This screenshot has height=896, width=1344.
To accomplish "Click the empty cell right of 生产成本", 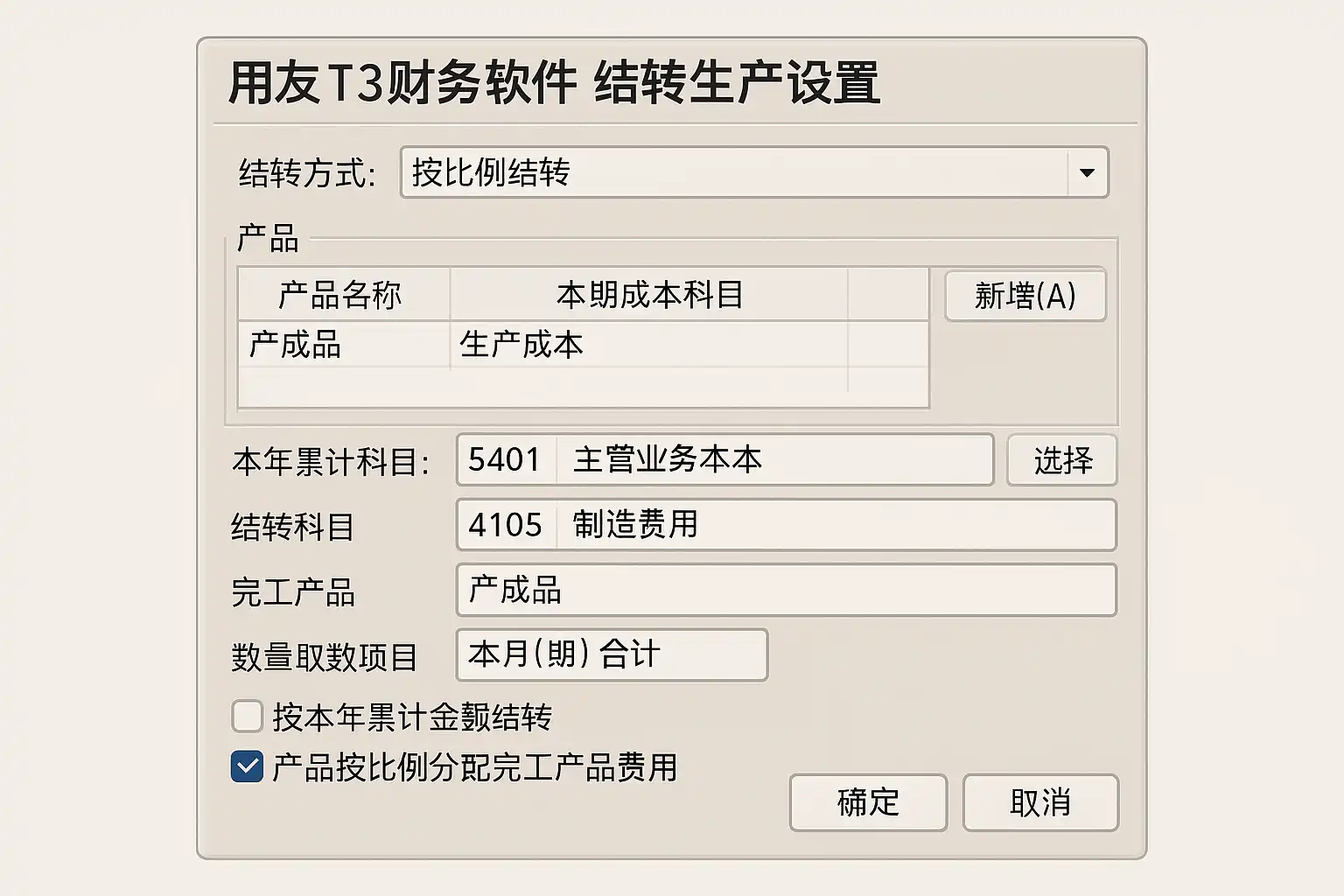I will 887,345.
